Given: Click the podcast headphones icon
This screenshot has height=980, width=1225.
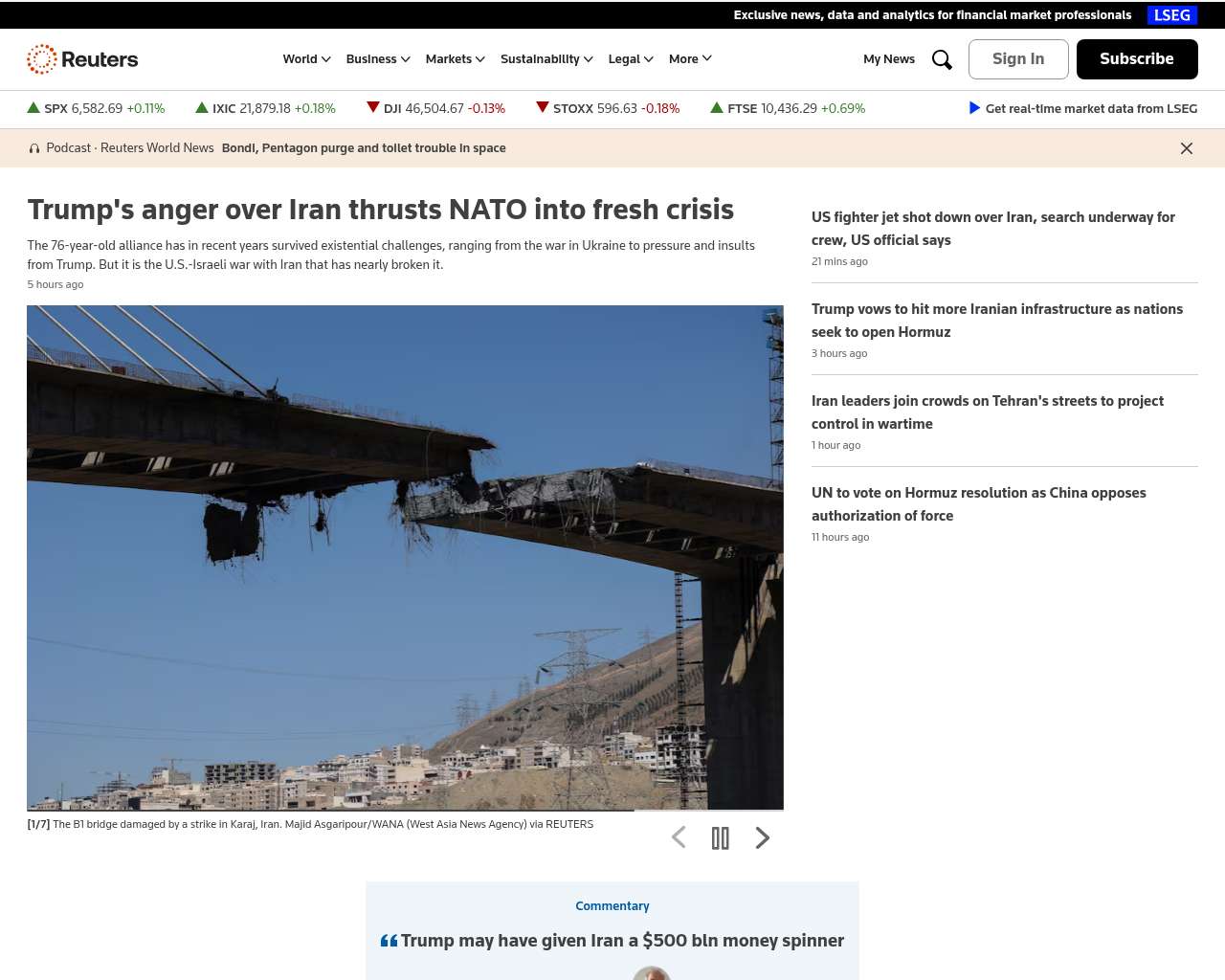Looking at the screenshot, I should [34, 148].
